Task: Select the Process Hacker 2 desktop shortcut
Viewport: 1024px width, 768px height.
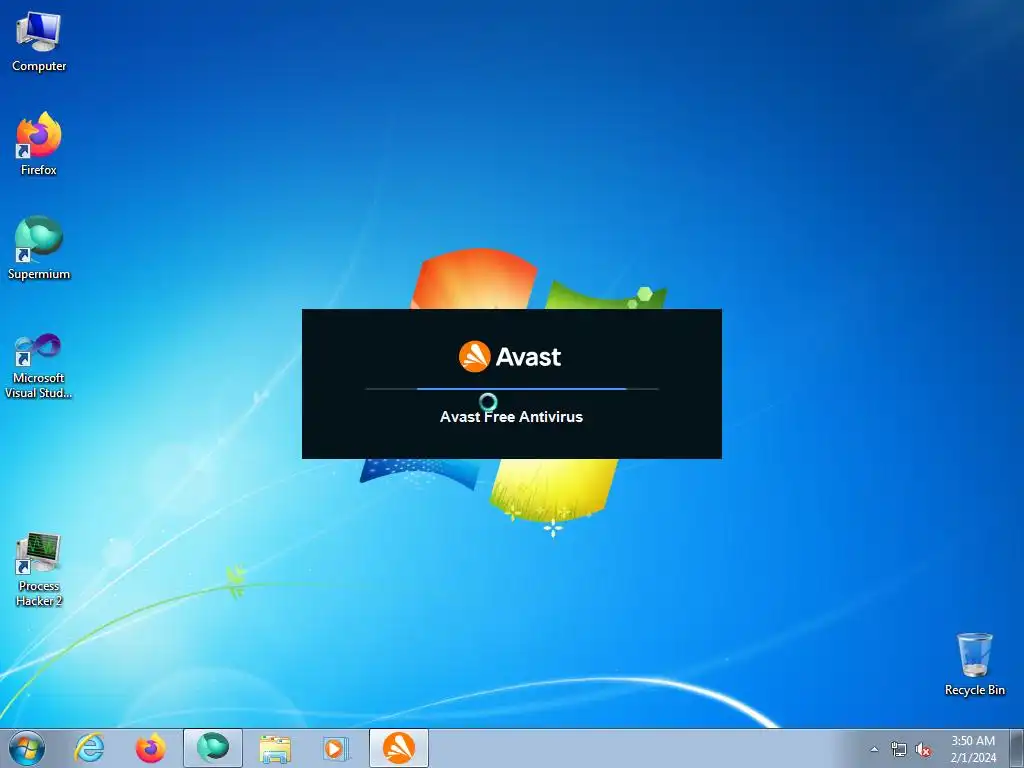Action: click(x=39, y=569)
